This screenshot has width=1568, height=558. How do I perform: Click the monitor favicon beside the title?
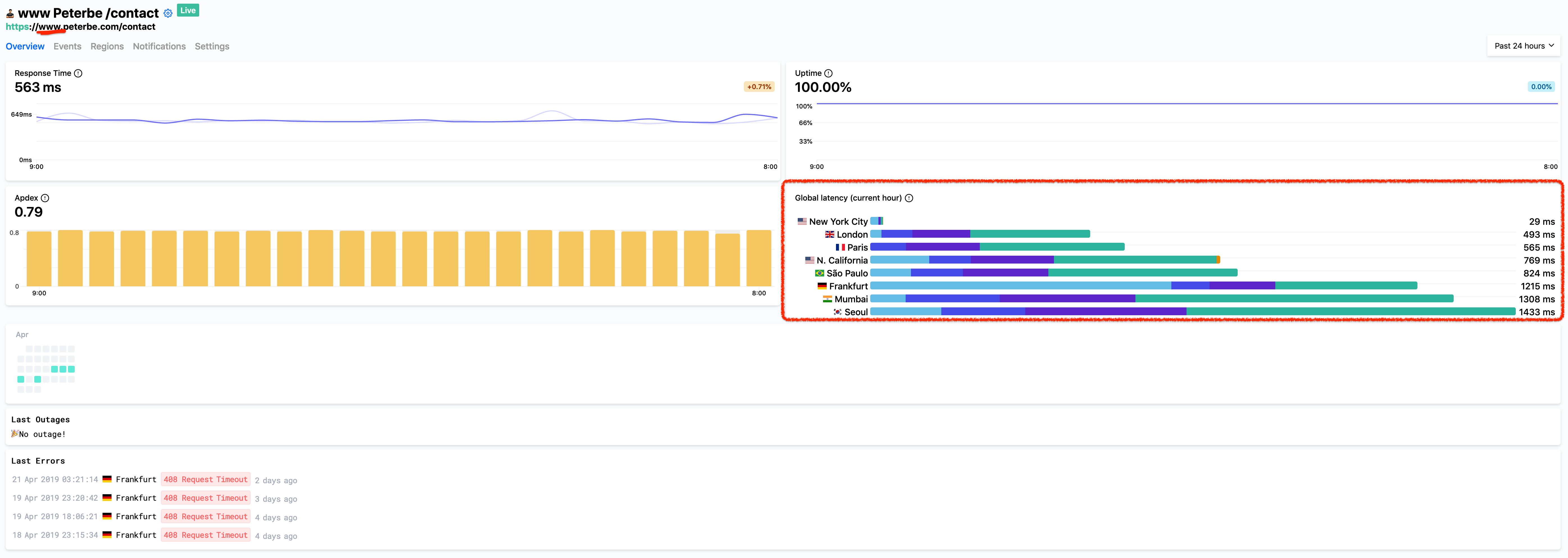click(x=10, y=13)
